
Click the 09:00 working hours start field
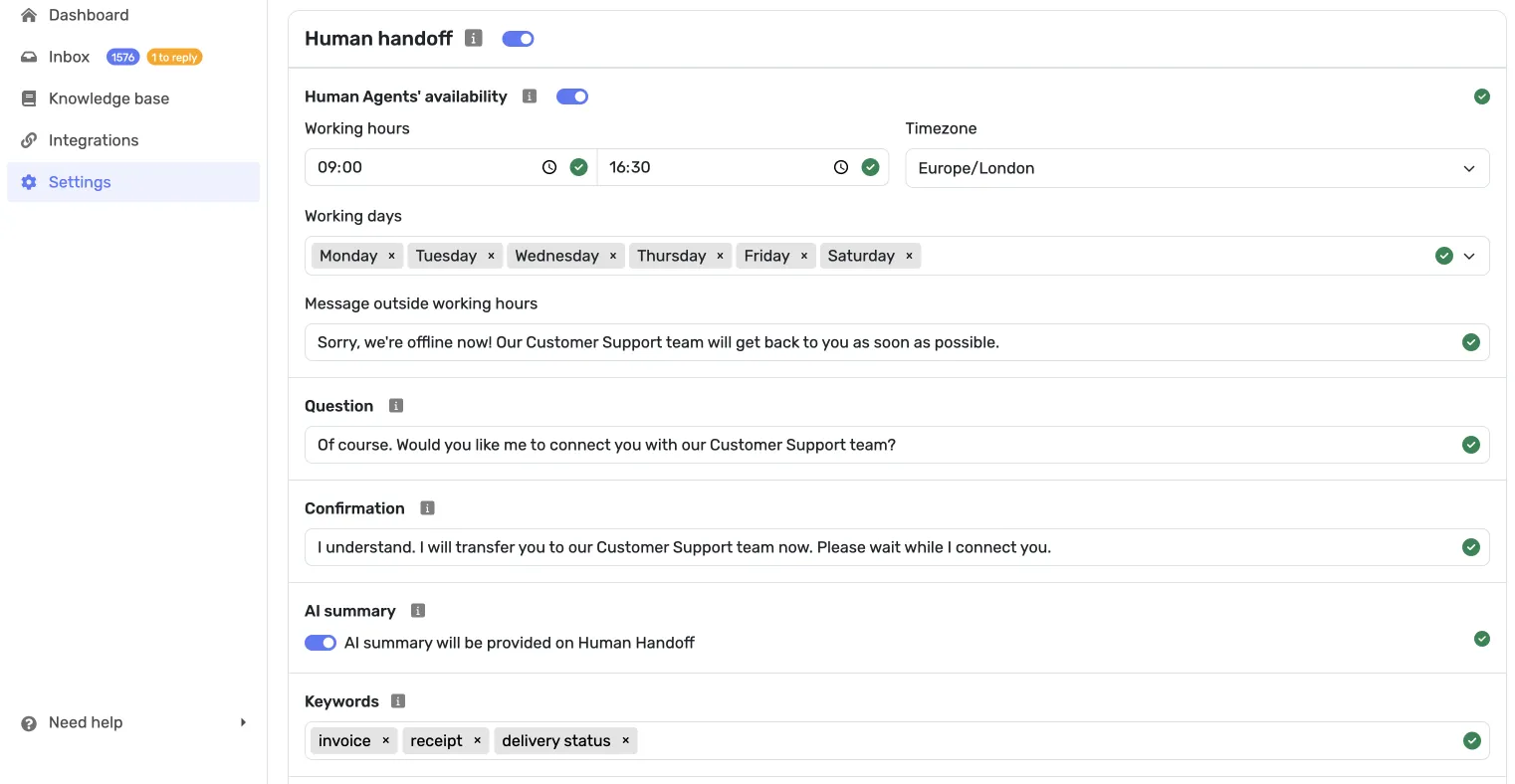(x=451, y=167)
